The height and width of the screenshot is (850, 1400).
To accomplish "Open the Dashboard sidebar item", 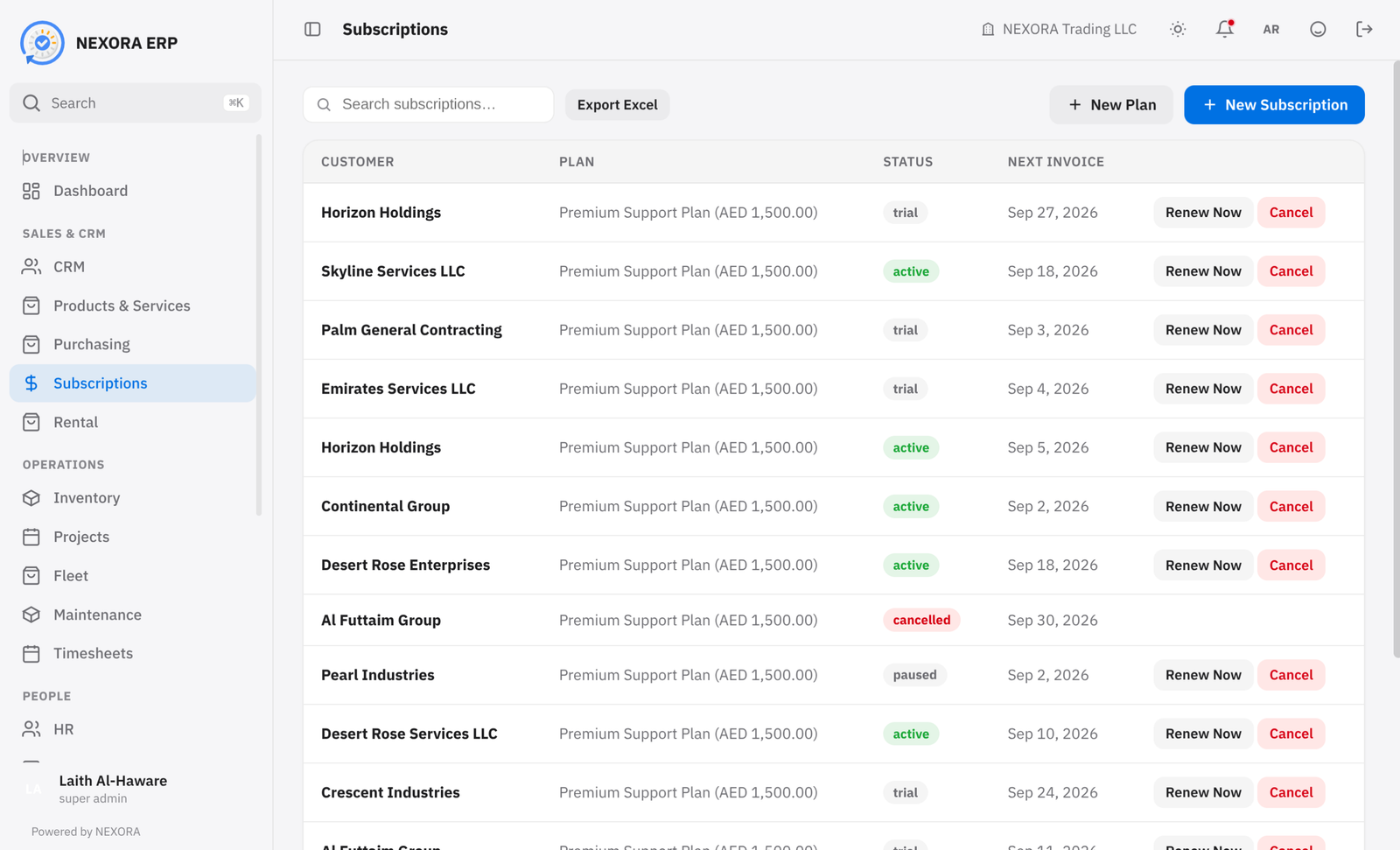I will coord(133,191).
